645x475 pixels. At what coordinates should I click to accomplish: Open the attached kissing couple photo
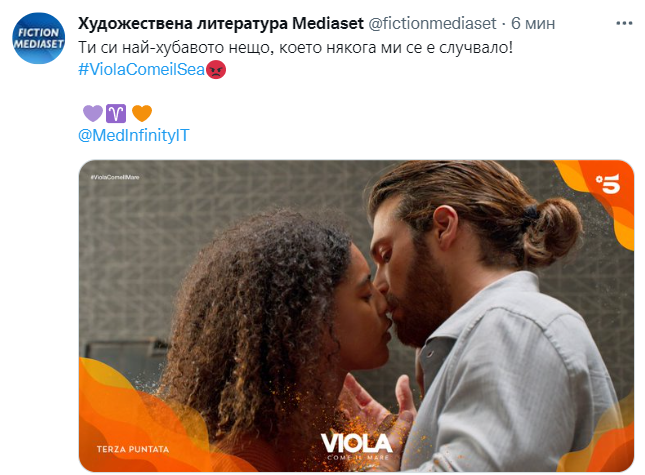[x=356, y=316]
